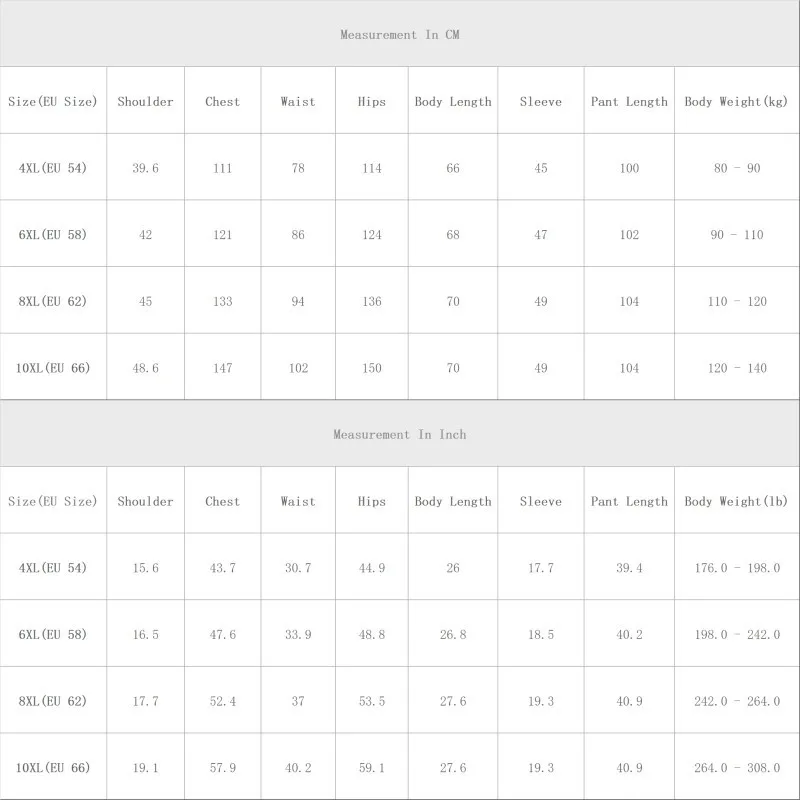Click weight range 90 - 110

click(737, 235)
